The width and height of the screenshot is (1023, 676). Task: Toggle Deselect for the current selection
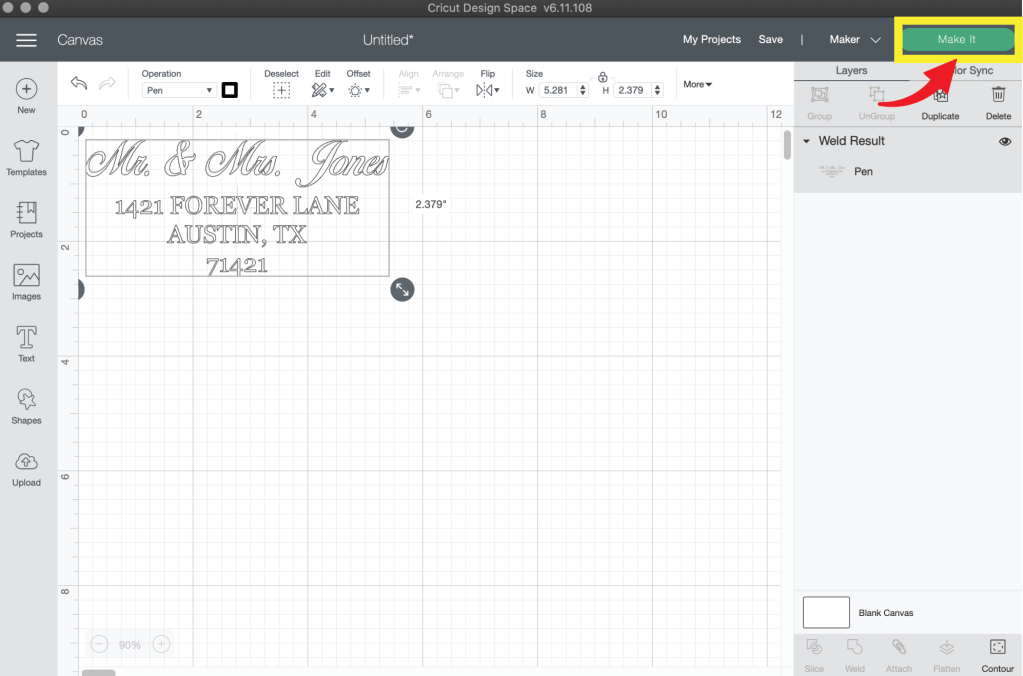(282, 90)
